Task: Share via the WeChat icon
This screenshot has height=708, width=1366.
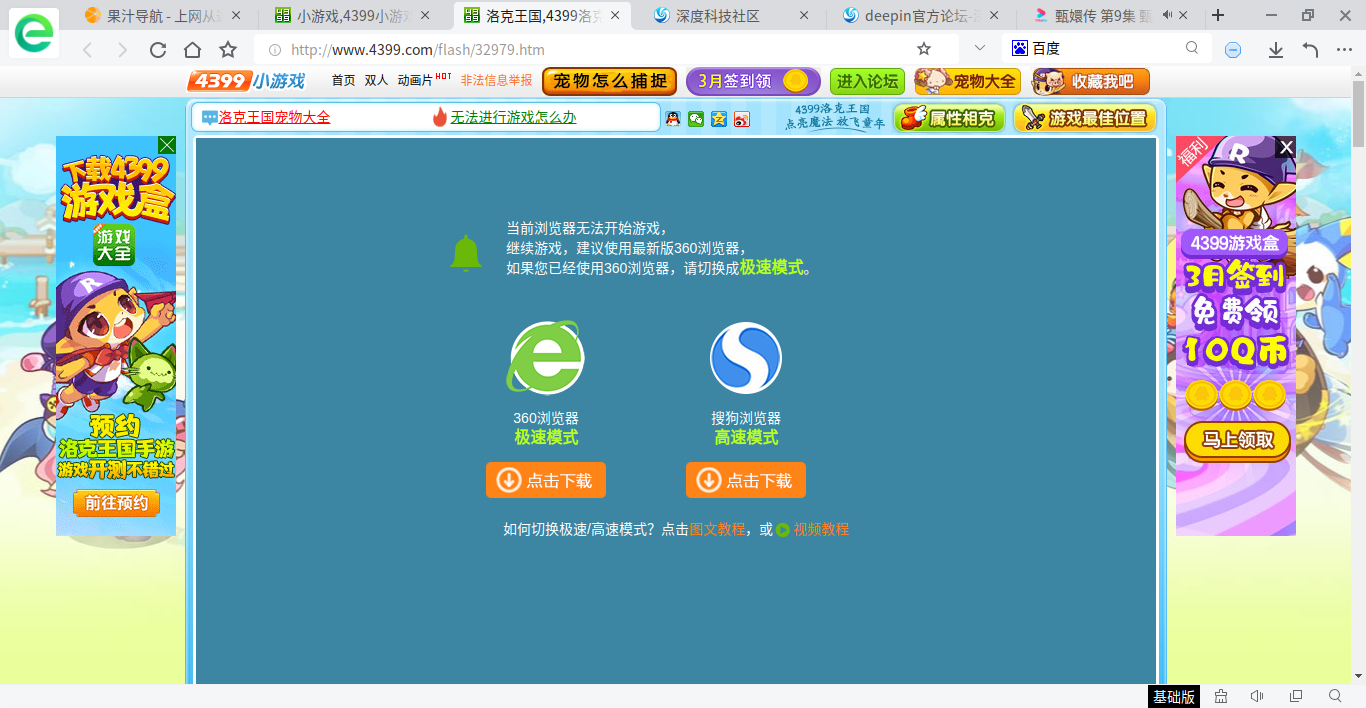Action: pos(696,119)
